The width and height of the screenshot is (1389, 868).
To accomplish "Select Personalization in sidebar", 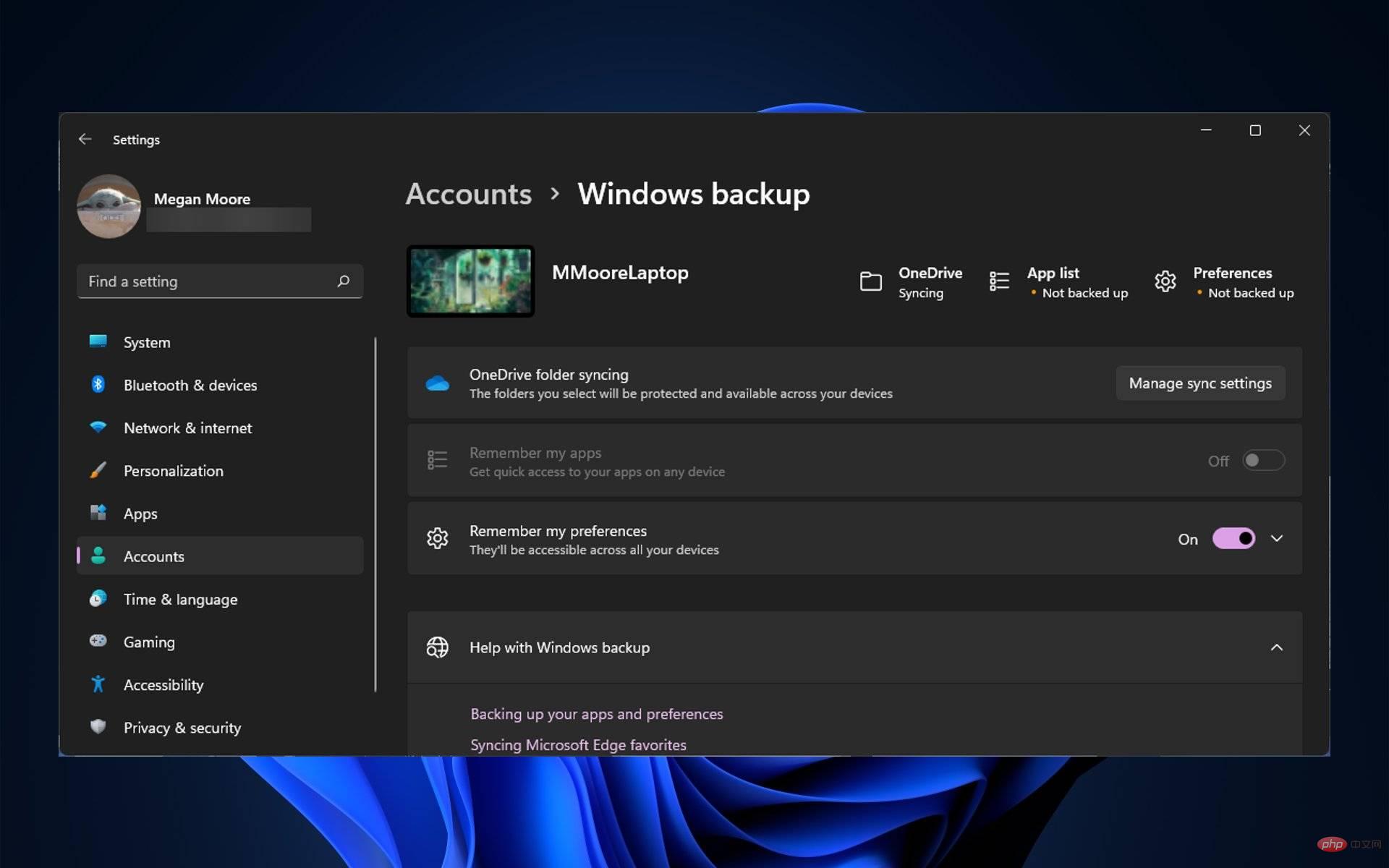I will [x=220, y=470].
